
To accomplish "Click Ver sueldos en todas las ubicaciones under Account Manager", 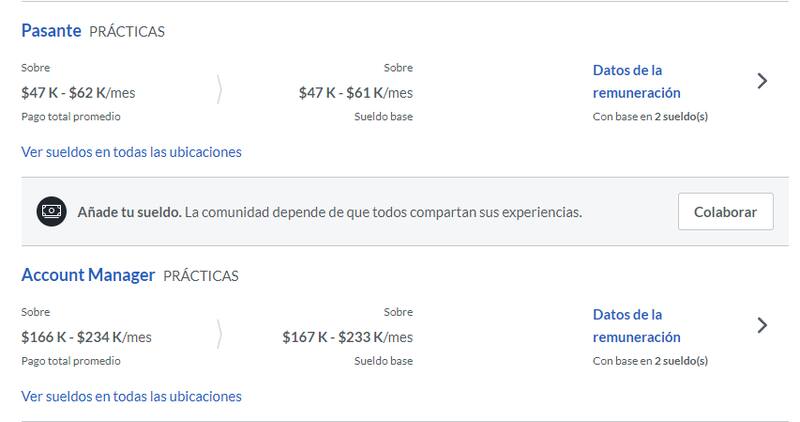I will (x=131, y=396).
